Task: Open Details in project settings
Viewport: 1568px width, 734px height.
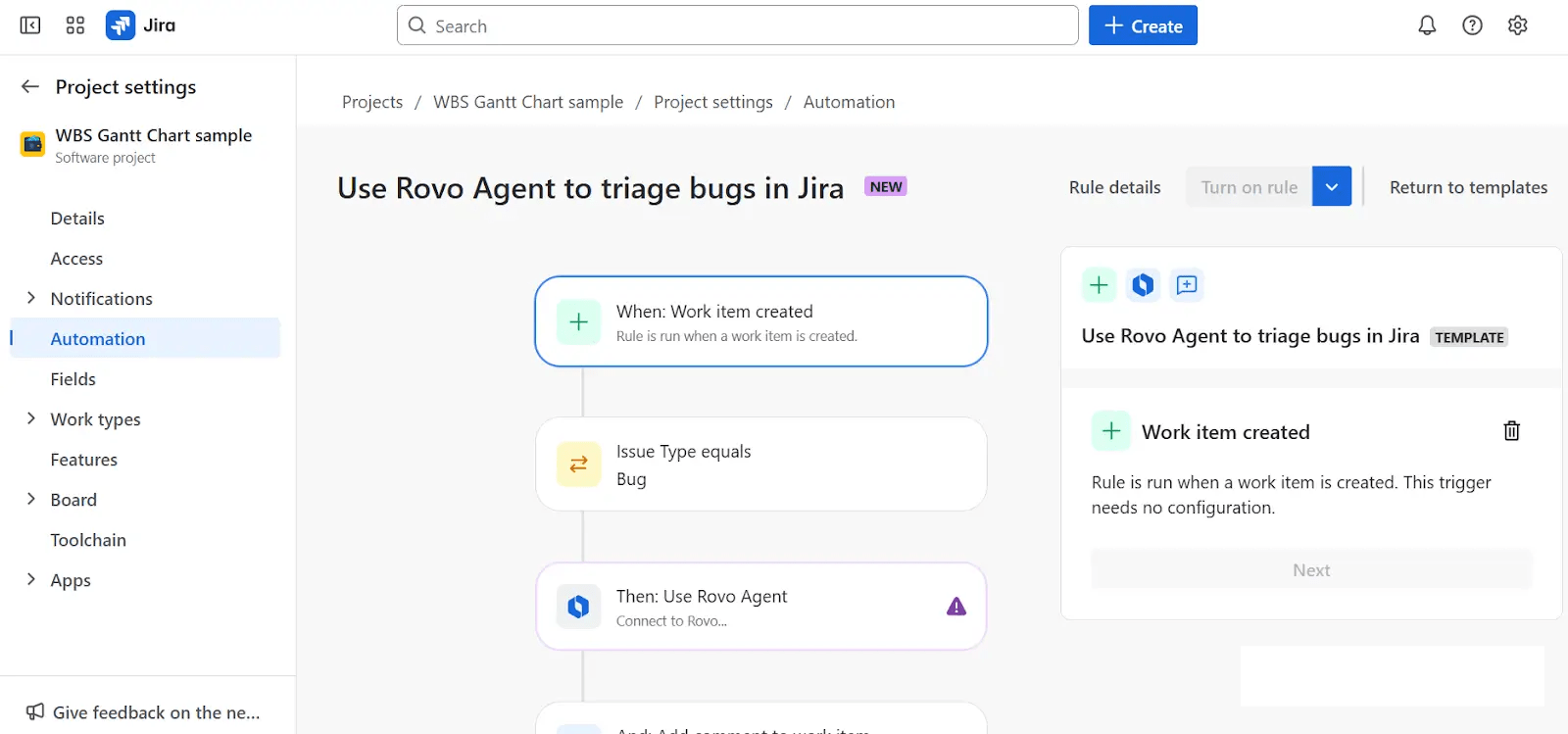Action: click(77, 219)
